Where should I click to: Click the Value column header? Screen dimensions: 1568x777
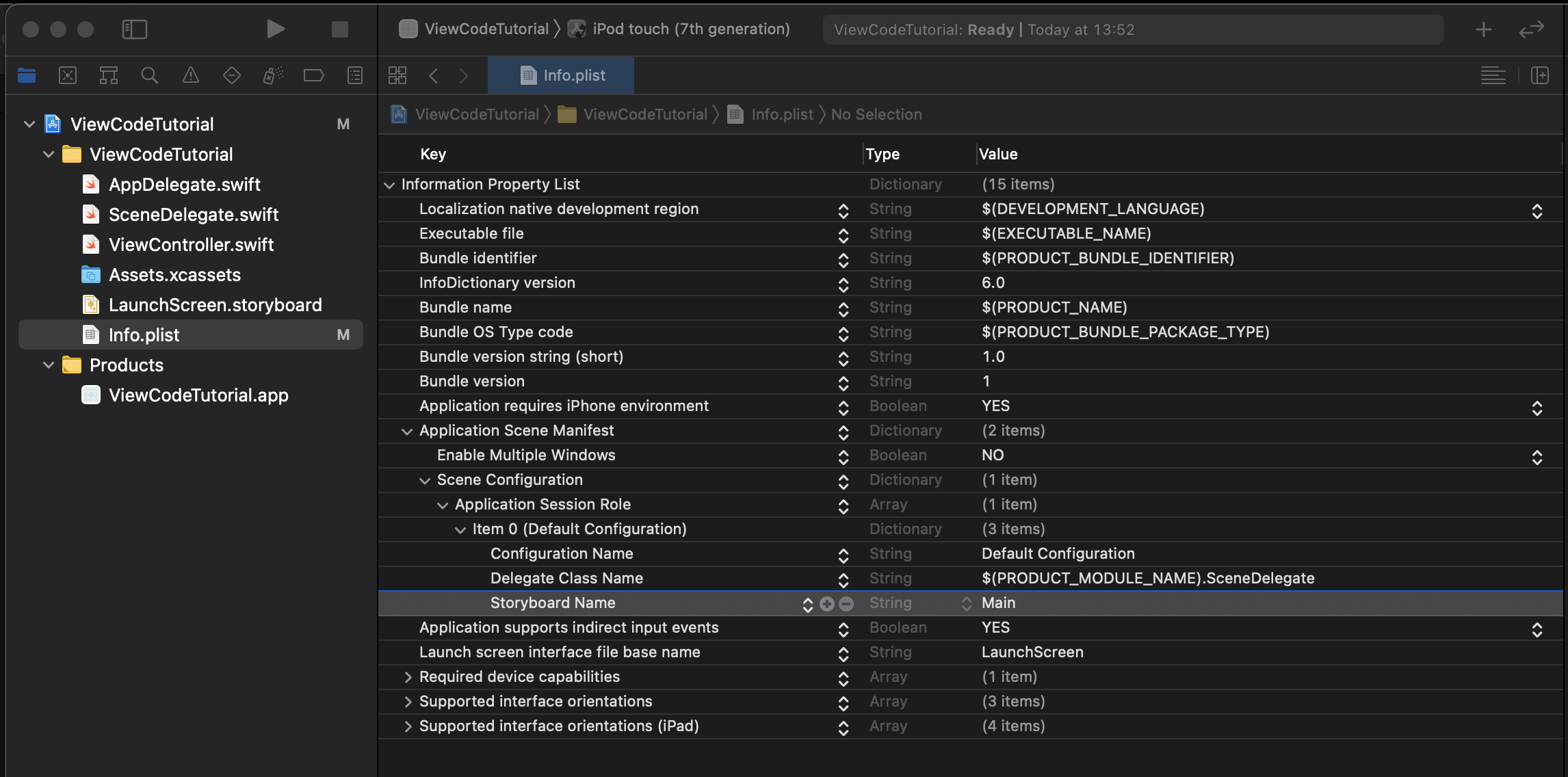[x=998, y=155]
